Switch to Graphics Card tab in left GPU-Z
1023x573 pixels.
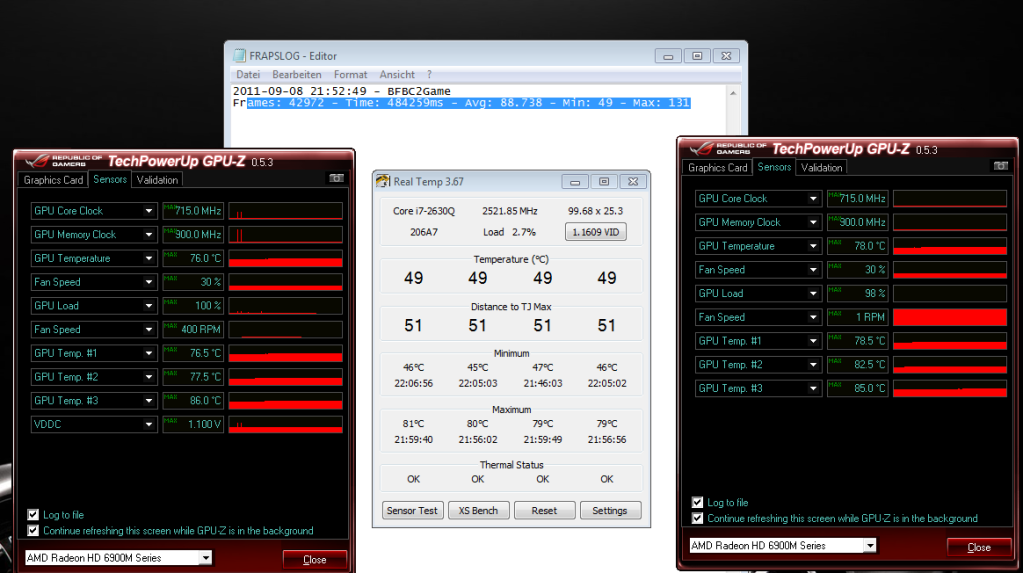pos(53,180)
